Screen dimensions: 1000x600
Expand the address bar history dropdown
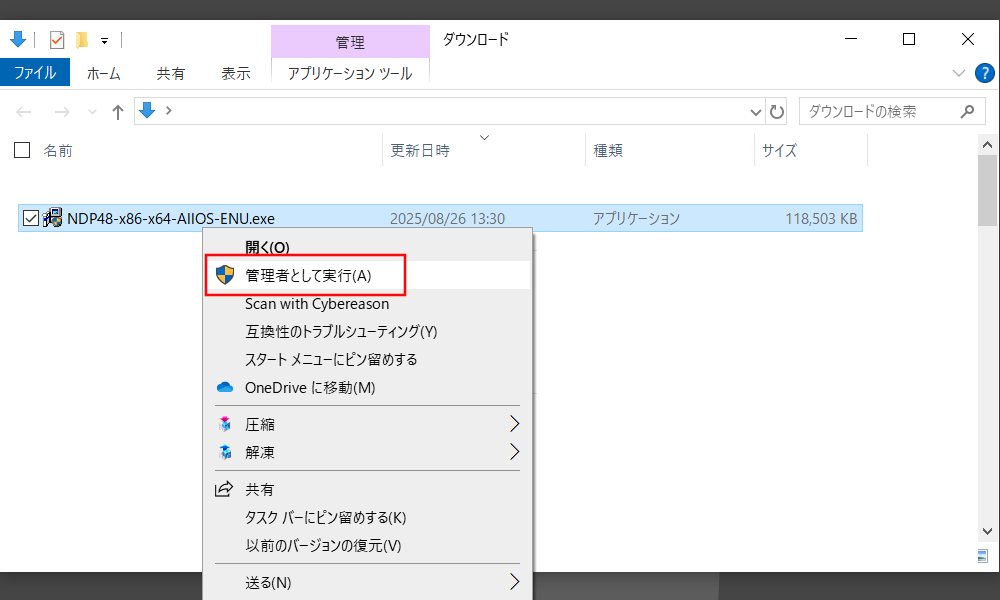point(757,112)
